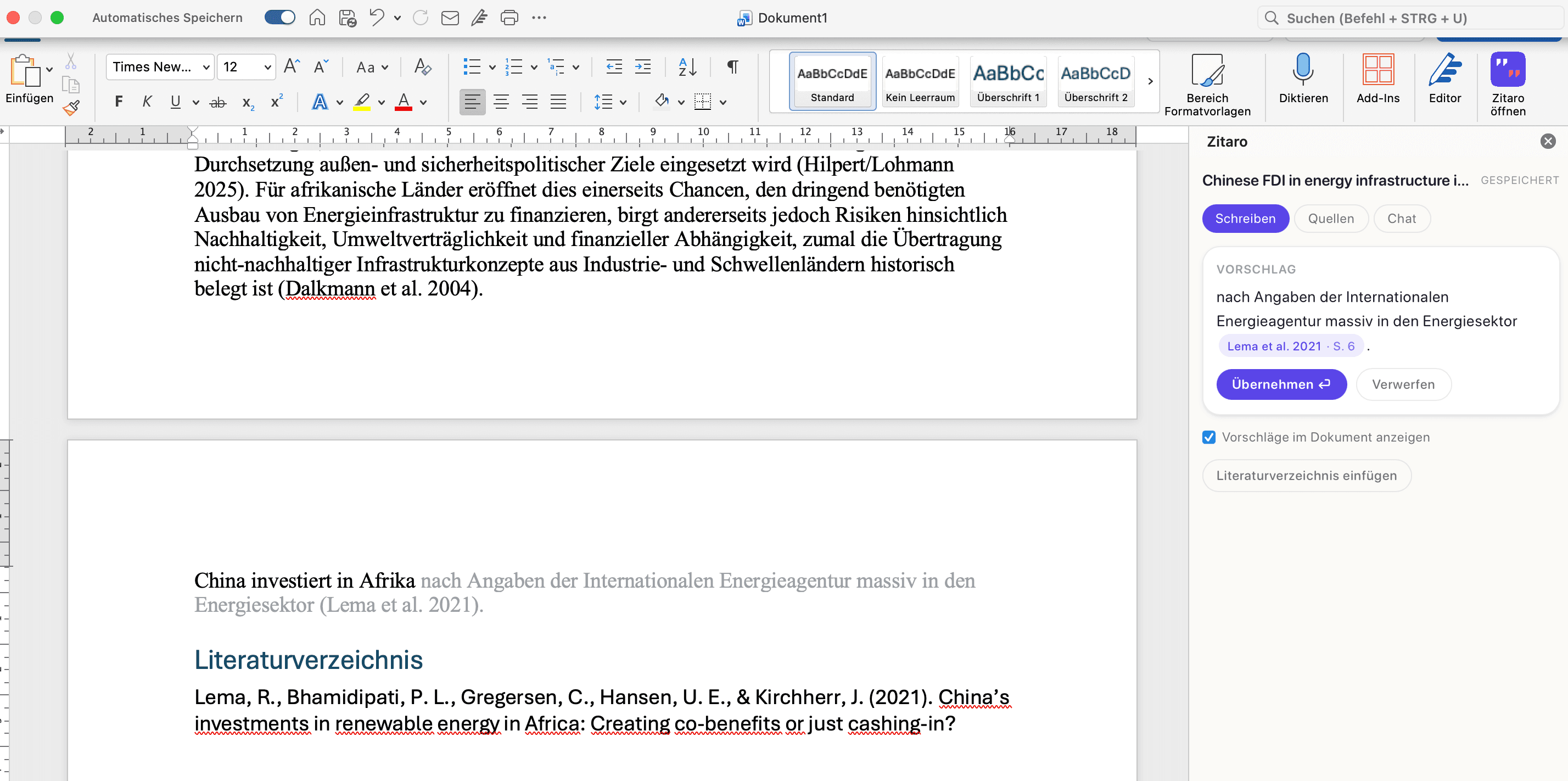This screenshot has width=1568, height=781.
Task: Expand borders dropdown arrow
Action: point(723,102)
